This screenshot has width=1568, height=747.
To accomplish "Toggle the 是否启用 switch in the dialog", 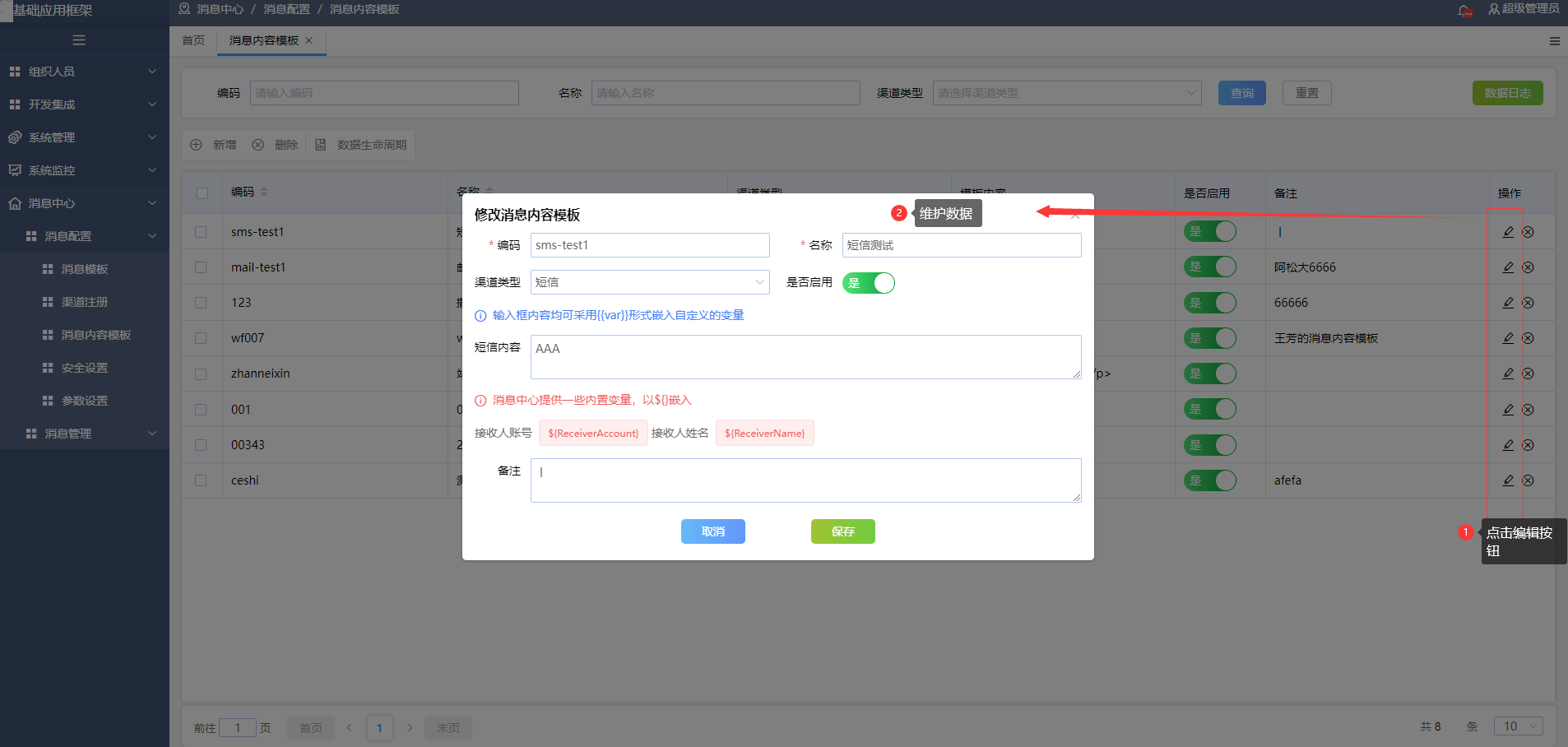I will (868, 283).
